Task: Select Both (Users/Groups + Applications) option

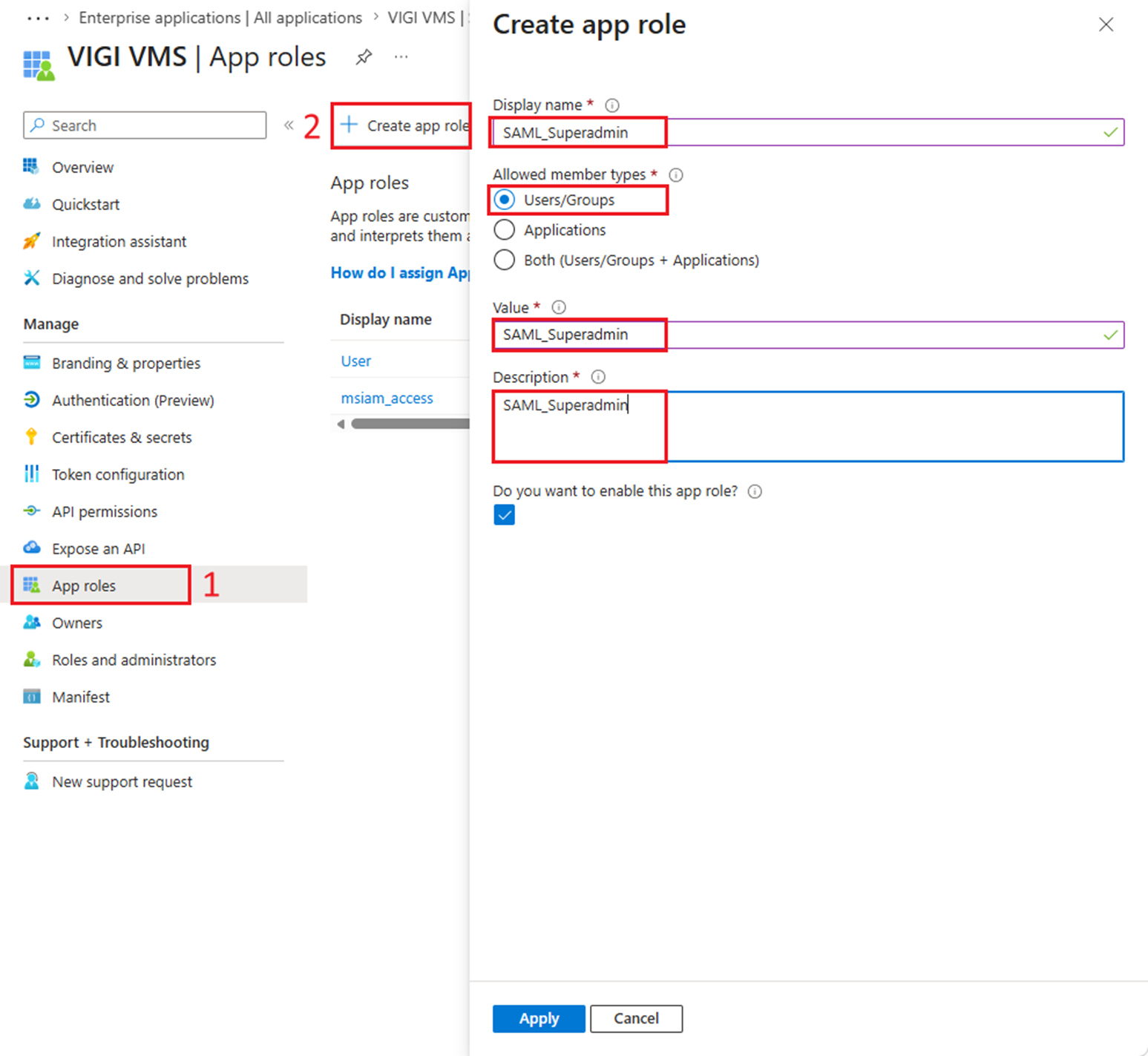Action: pos(505,260)
